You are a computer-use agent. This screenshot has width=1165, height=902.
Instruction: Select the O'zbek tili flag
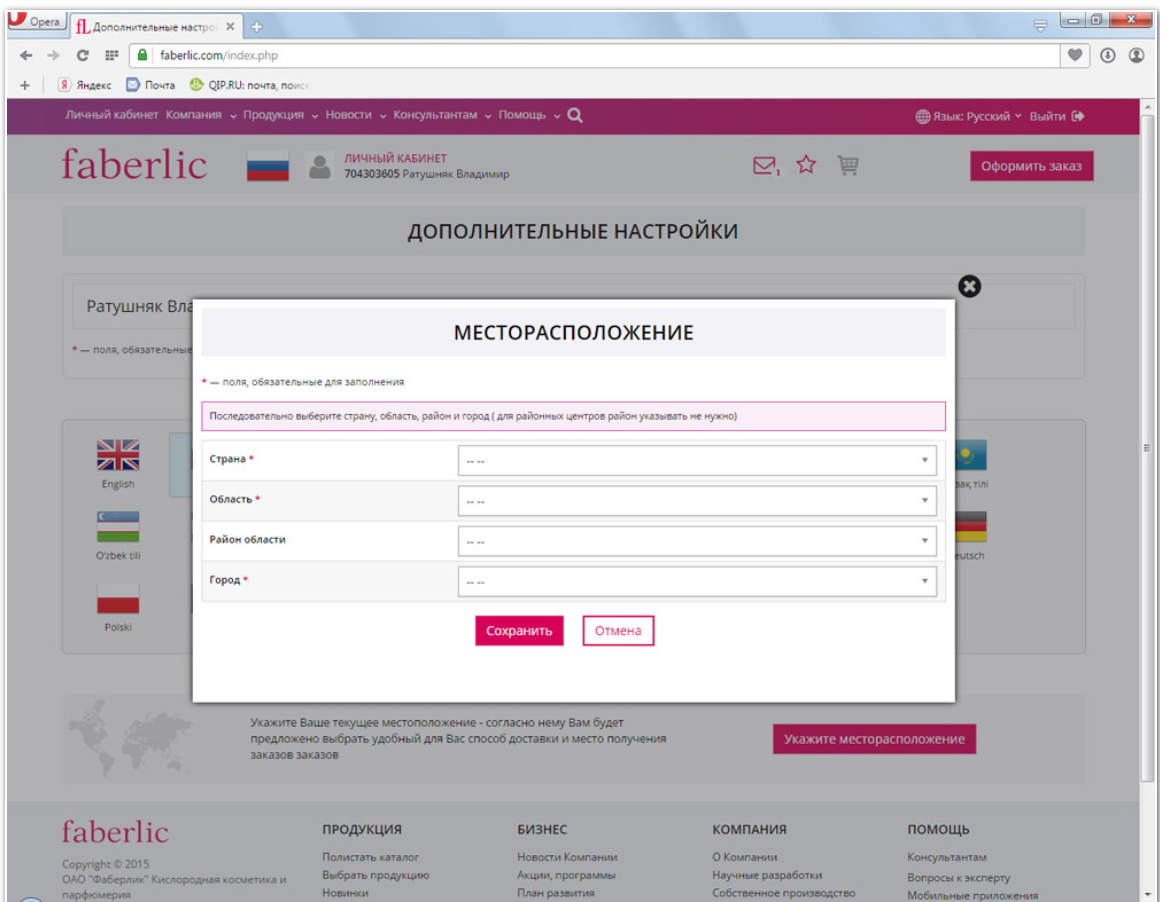(117, 527)
